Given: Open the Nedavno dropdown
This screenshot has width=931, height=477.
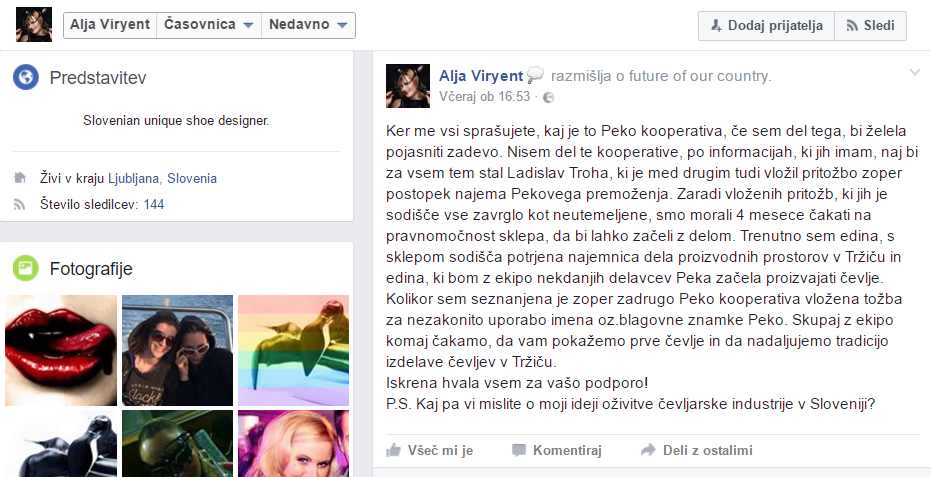Looking at the screenshot, I should point(308,25).
